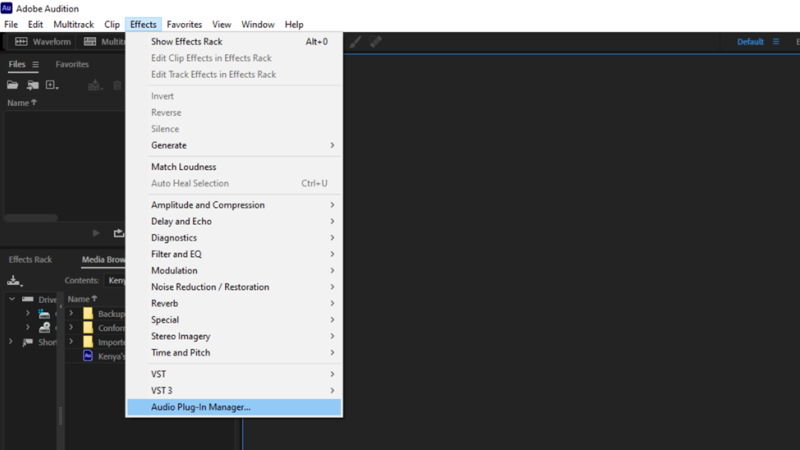Open the Window menu
Viewport: 800px width, 450px height.
(x=258, y=24)
